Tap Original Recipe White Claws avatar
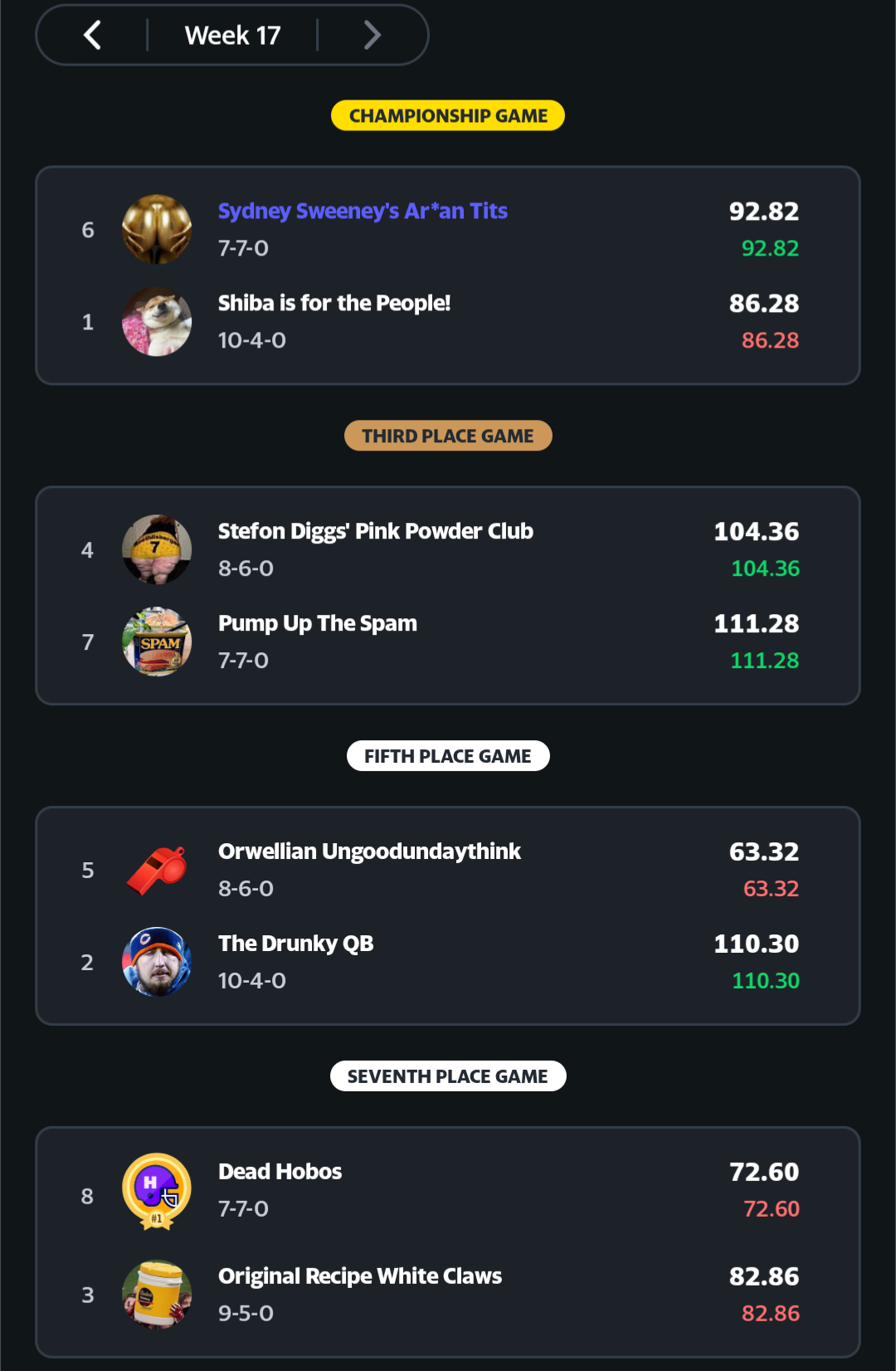This screenshot has width=896, height=1371. coord(157,1295)
